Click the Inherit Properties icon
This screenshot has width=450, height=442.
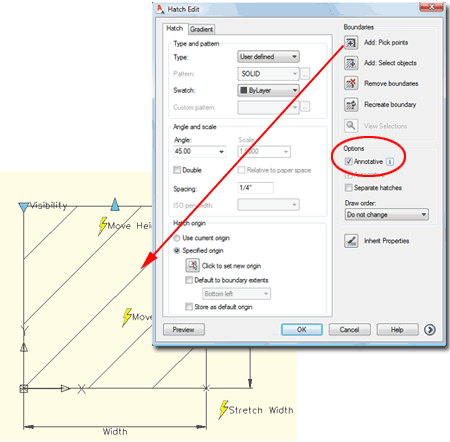pos(351,241)
